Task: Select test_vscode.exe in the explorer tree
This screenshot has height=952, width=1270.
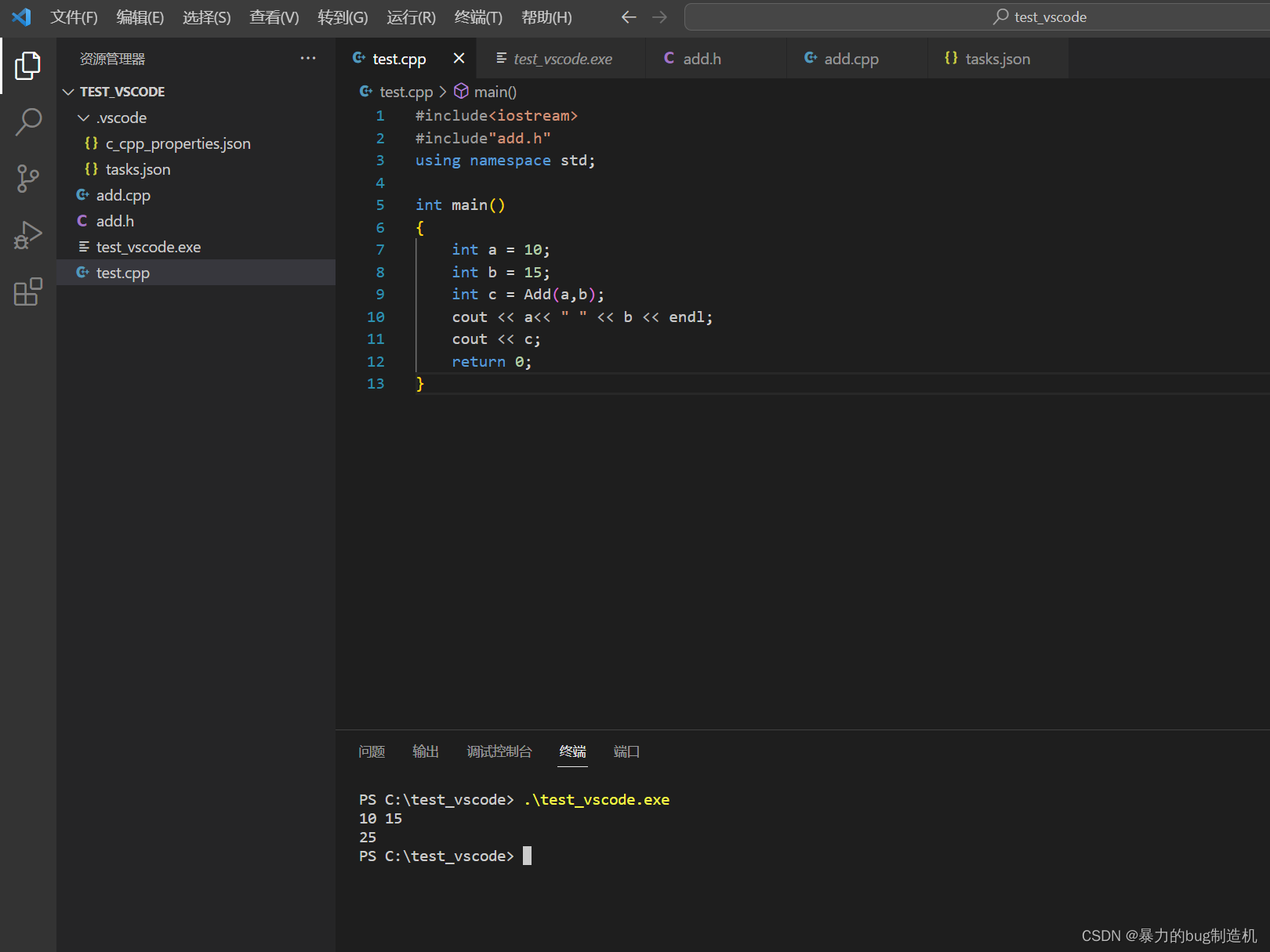Action: pyautogui.click(x=196, y=247)
